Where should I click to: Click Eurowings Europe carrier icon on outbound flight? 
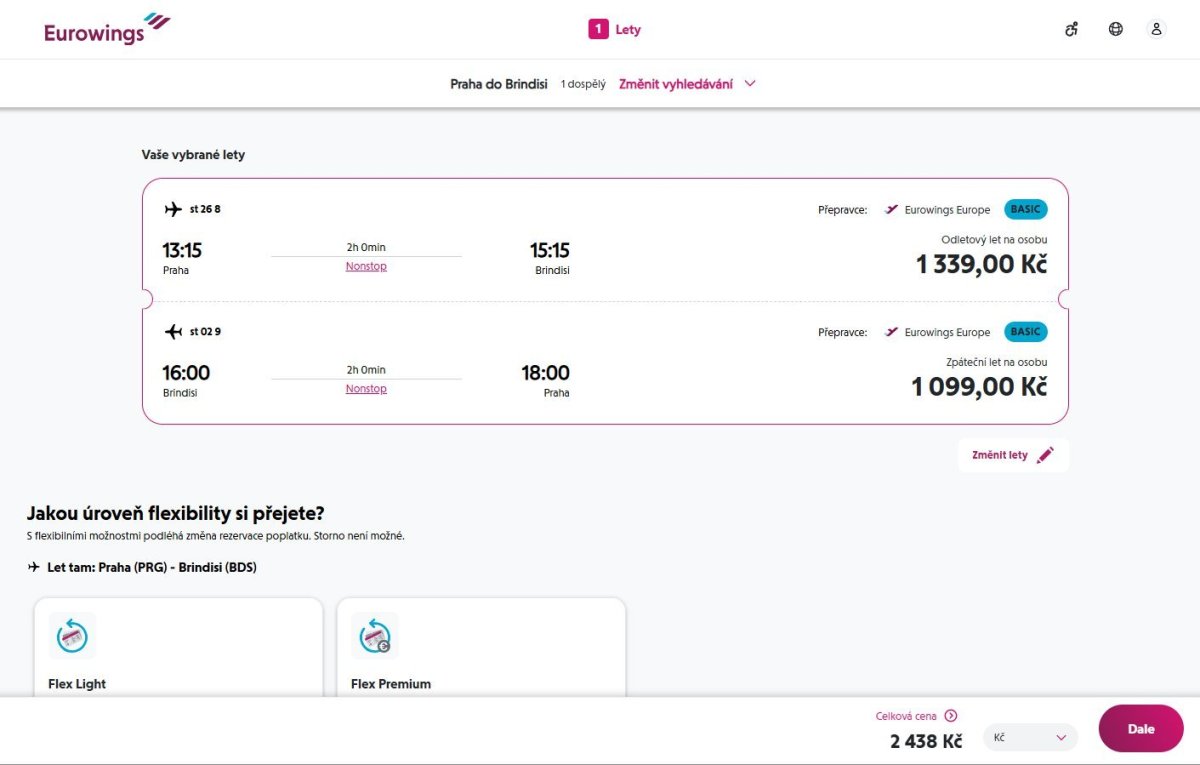[891, 209]
